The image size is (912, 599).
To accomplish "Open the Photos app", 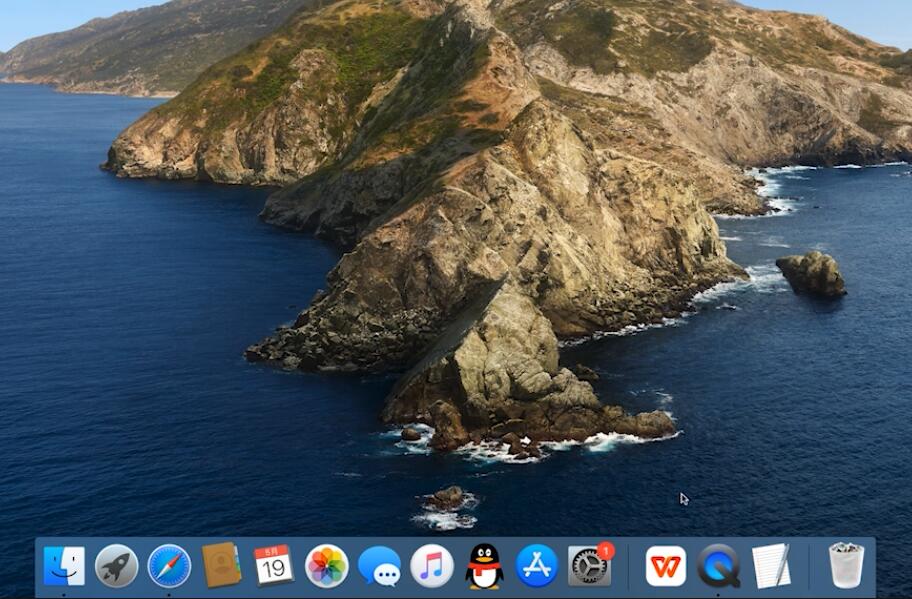I will [x=326, y=566].
